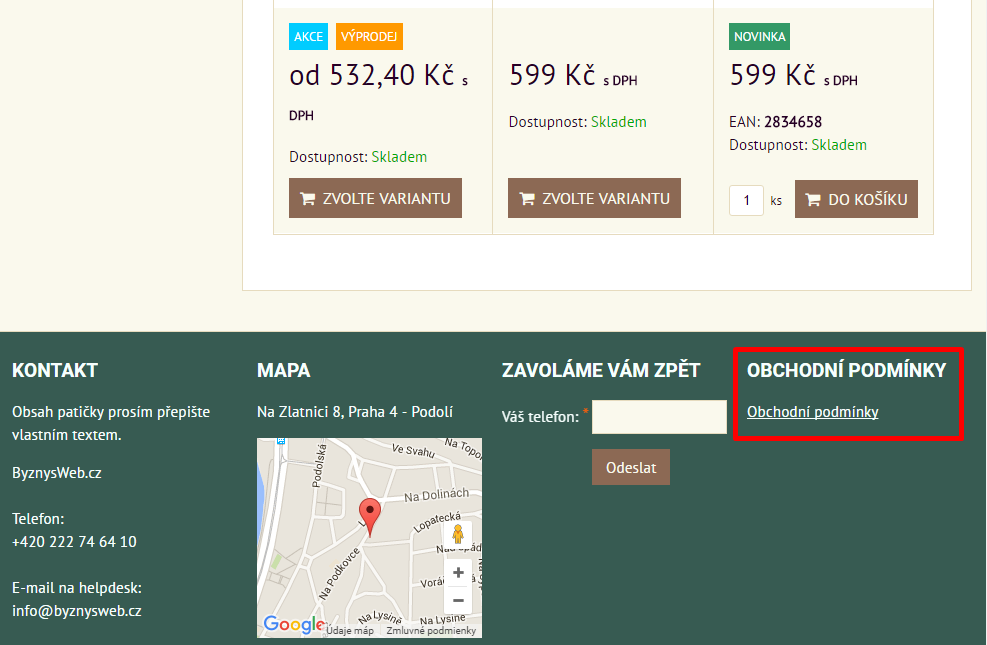987x645 pixels.
Task: Zoom out on the map
Action: pyautogui.click(x=458, y=600)
